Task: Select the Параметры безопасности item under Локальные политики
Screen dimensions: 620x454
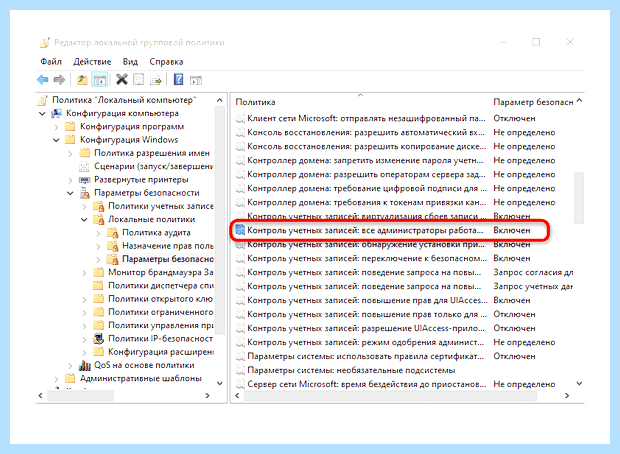Action: click(x=168, y=259)
